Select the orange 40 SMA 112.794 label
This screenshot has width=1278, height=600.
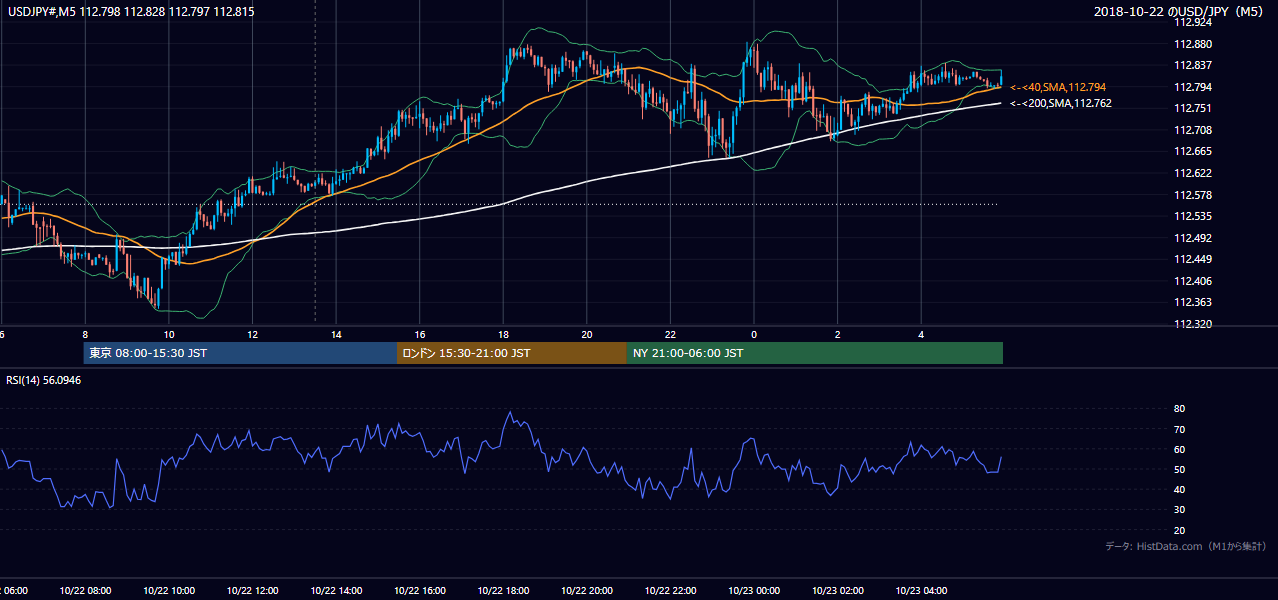click(x=1058, y=88)
